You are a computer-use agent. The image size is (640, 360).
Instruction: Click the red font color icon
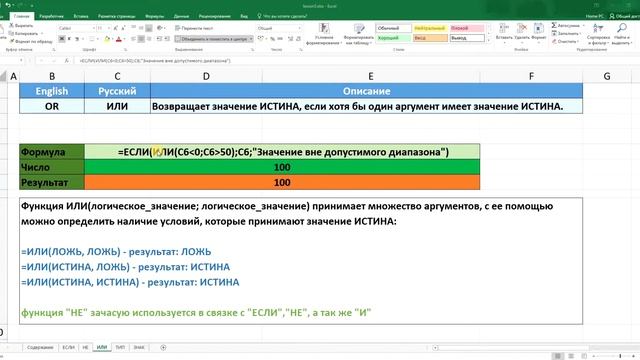[x=119, y=39]
